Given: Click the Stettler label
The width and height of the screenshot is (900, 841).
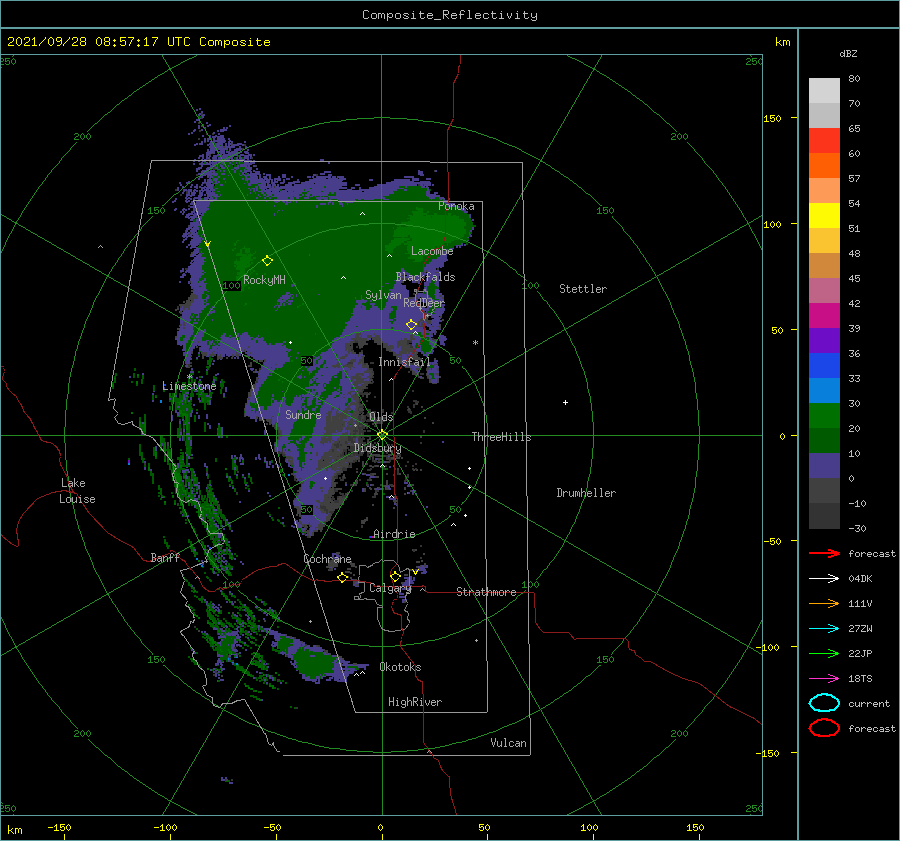Looking at the screenshot, I should pyautogui.click(x=583, y=289).
